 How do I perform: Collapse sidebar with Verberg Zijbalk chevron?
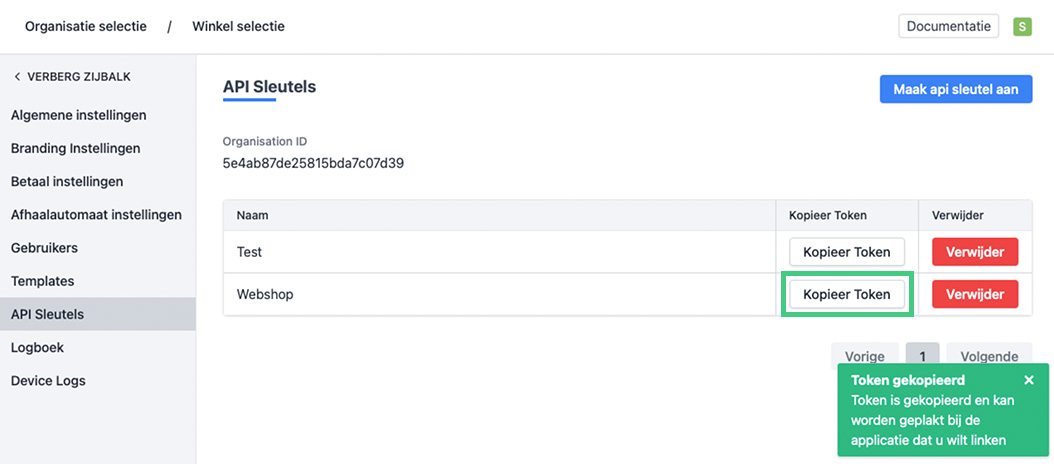[x=17, y=77]
